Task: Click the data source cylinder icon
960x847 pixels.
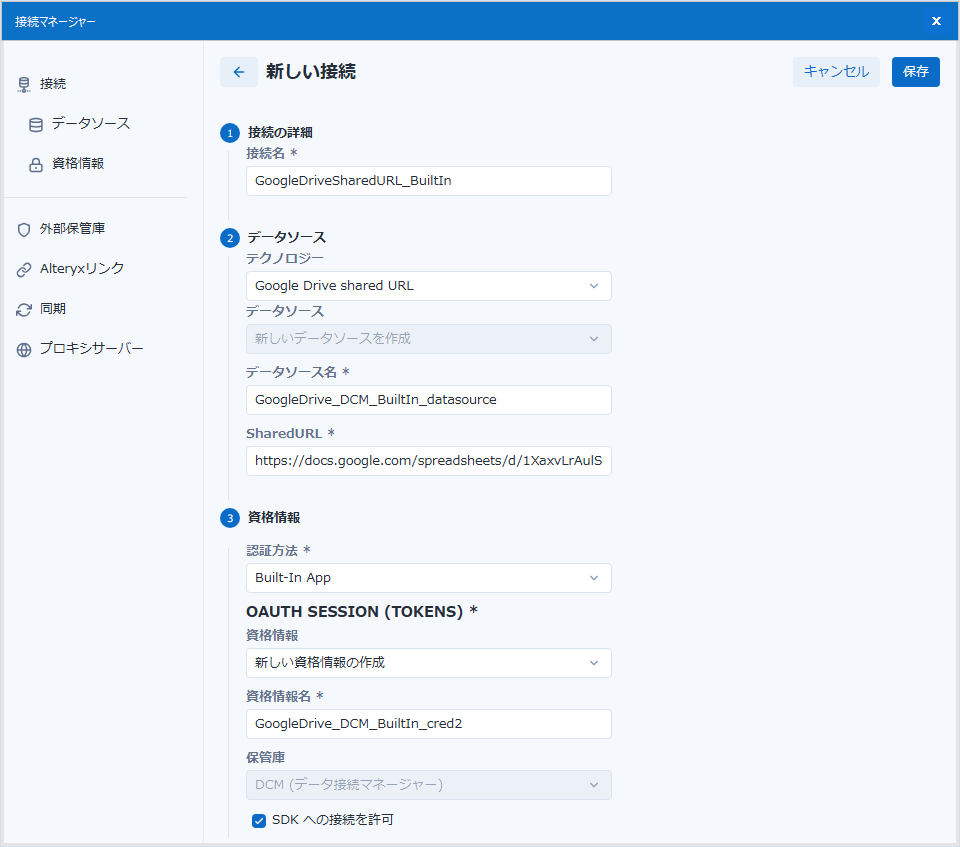Action: pyautogui.click(x=36, y=125)
